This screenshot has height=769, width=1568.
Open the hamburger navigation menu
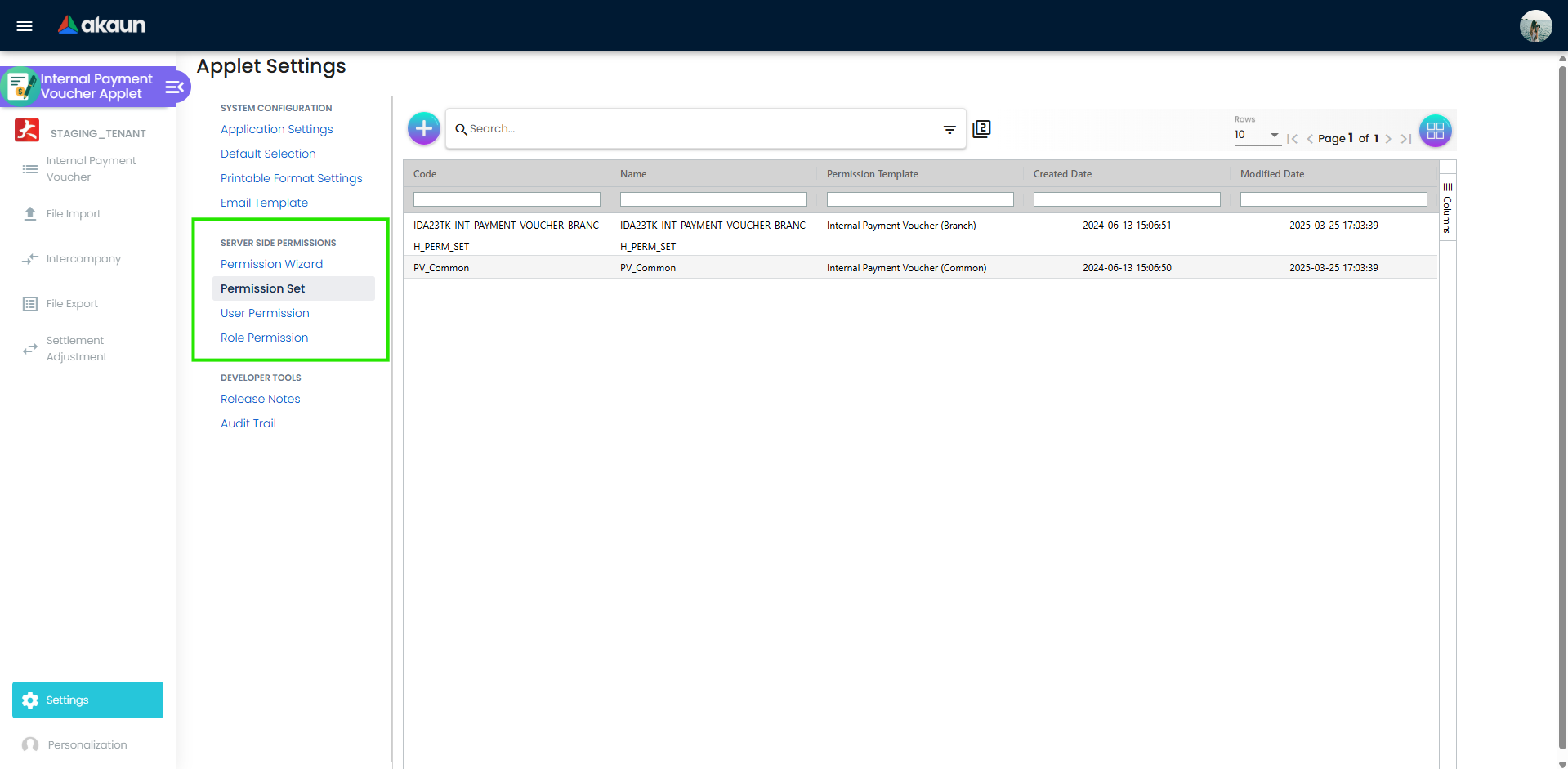(24, 25)
